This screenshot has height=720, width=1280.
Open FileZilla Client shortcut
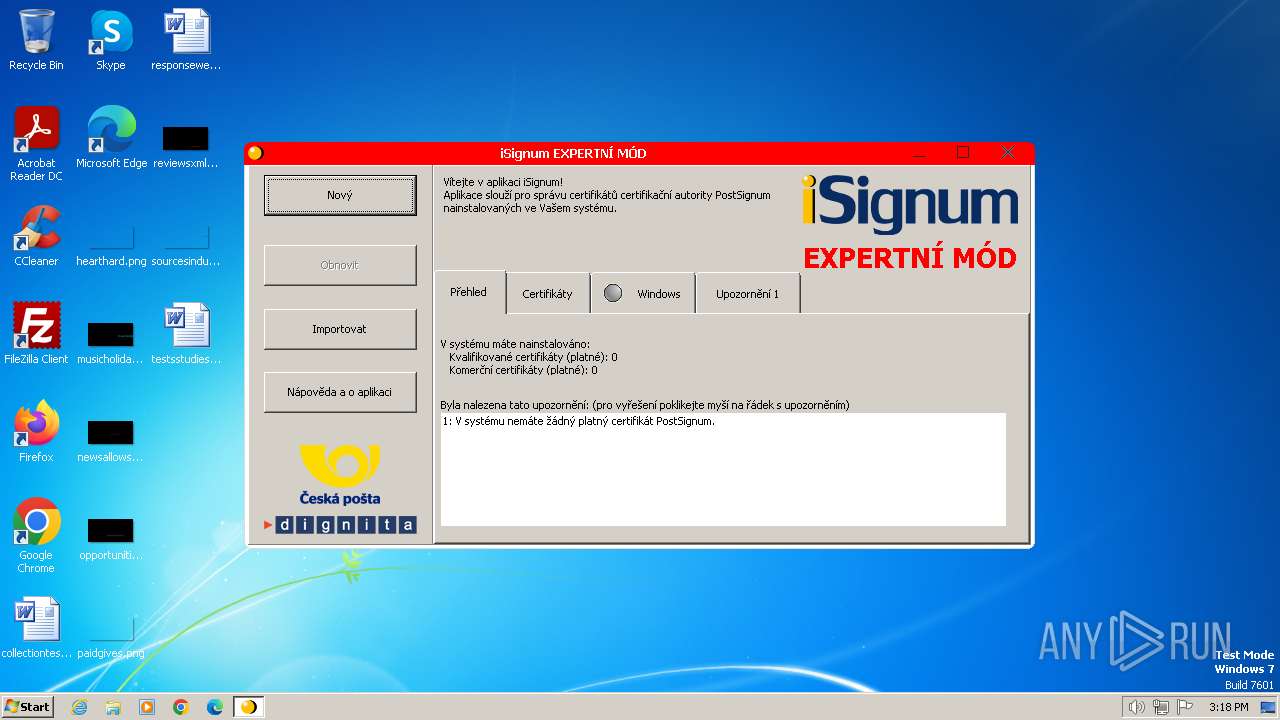pyautogui.click(x=36, y=334)
